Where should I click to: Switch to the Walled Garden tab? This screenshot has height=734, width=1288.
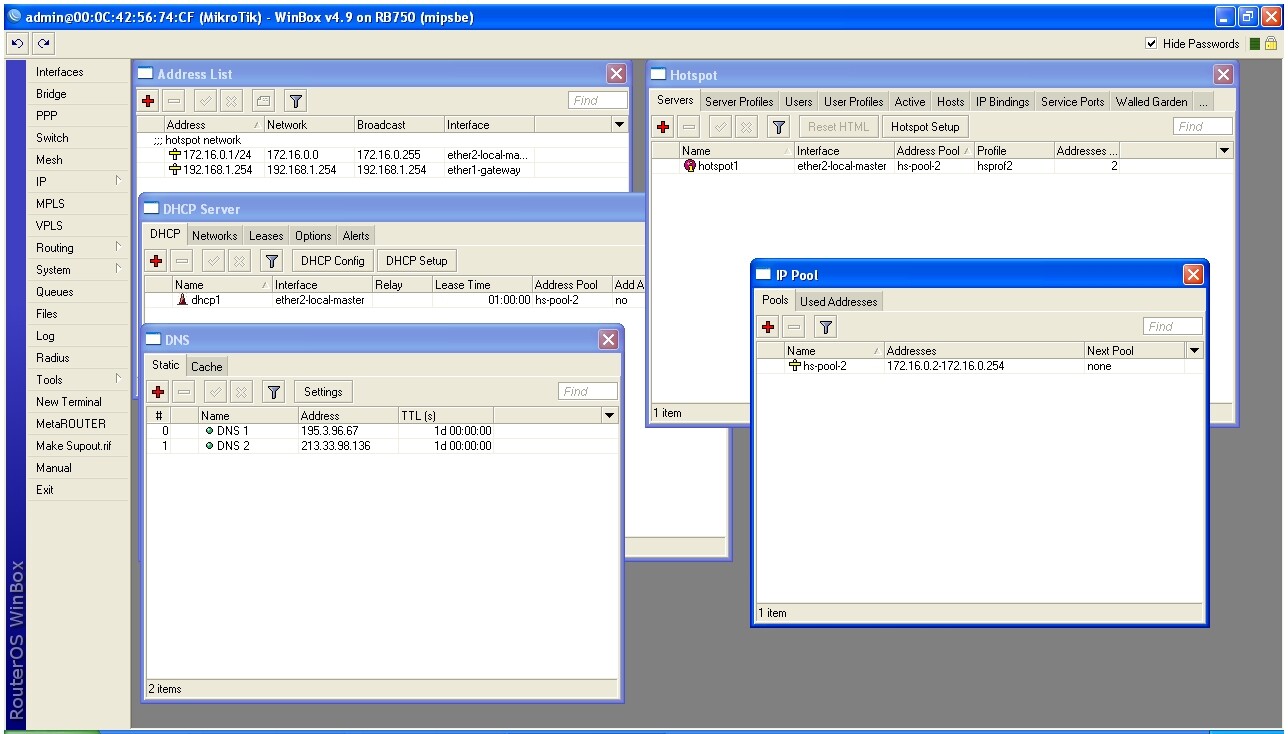(1152, 102)
